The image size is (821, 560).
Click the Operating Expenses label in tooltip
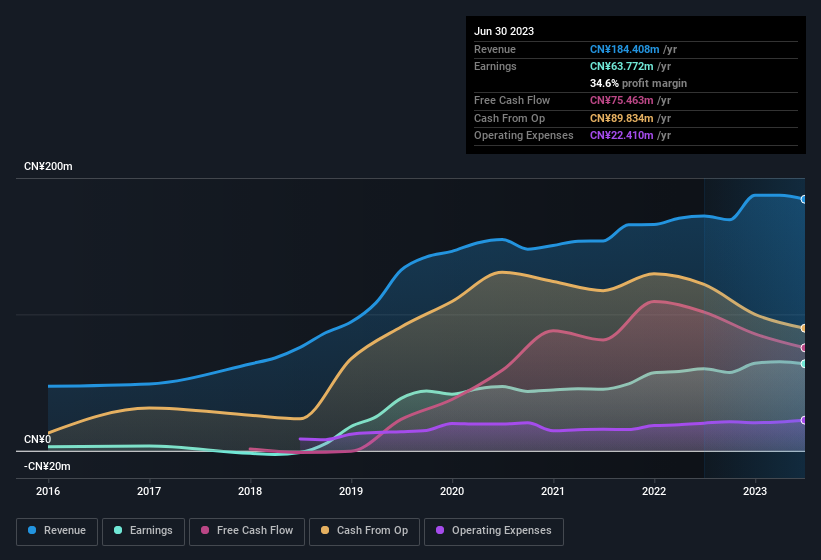(524, 136)
